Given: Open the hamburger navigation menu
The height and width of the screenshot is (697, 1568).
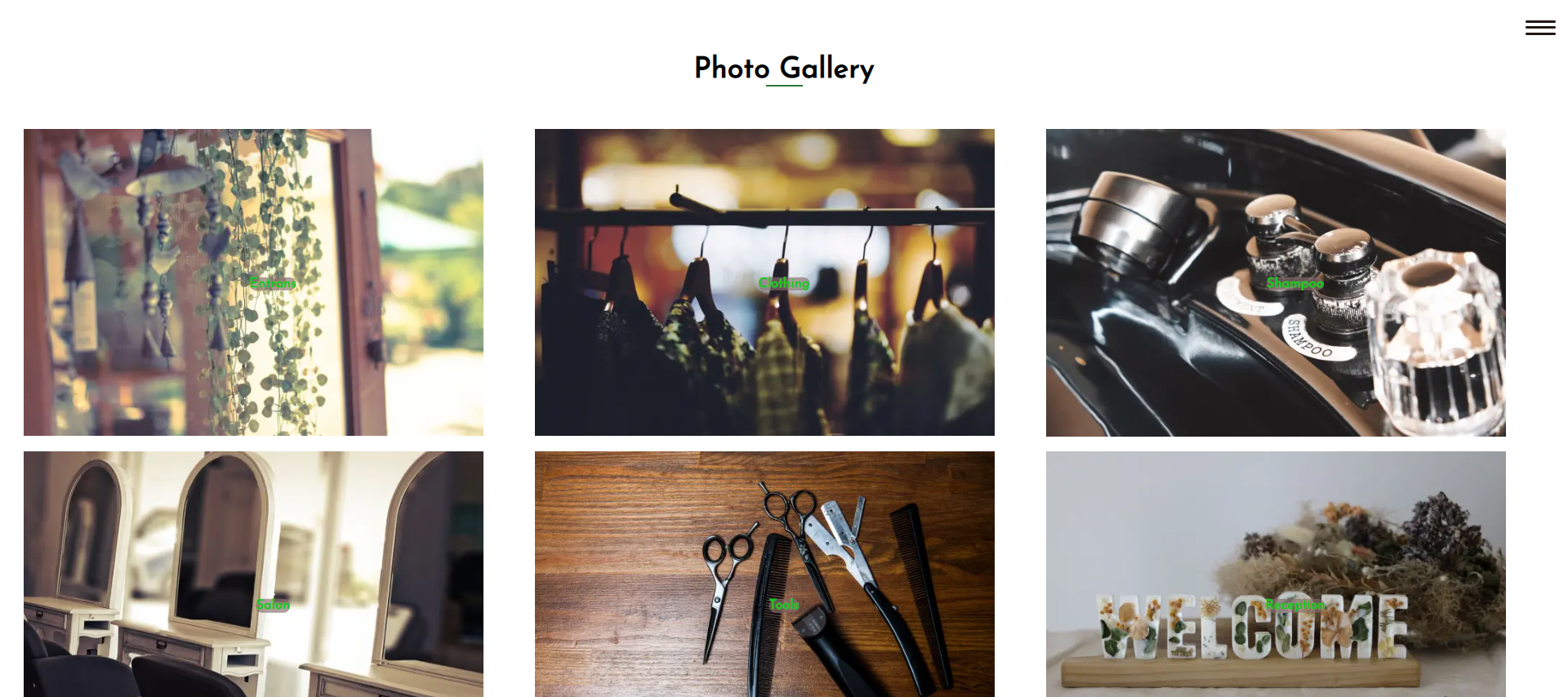Looking at the screenshot, I should coord(1540,28).
